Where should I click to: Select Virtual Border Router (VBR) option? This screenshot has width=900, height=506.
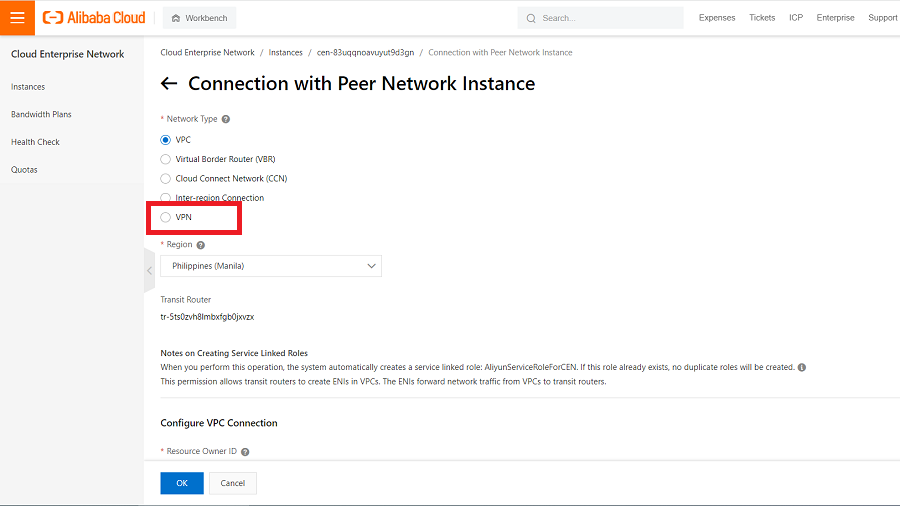[x=166, y=159]
